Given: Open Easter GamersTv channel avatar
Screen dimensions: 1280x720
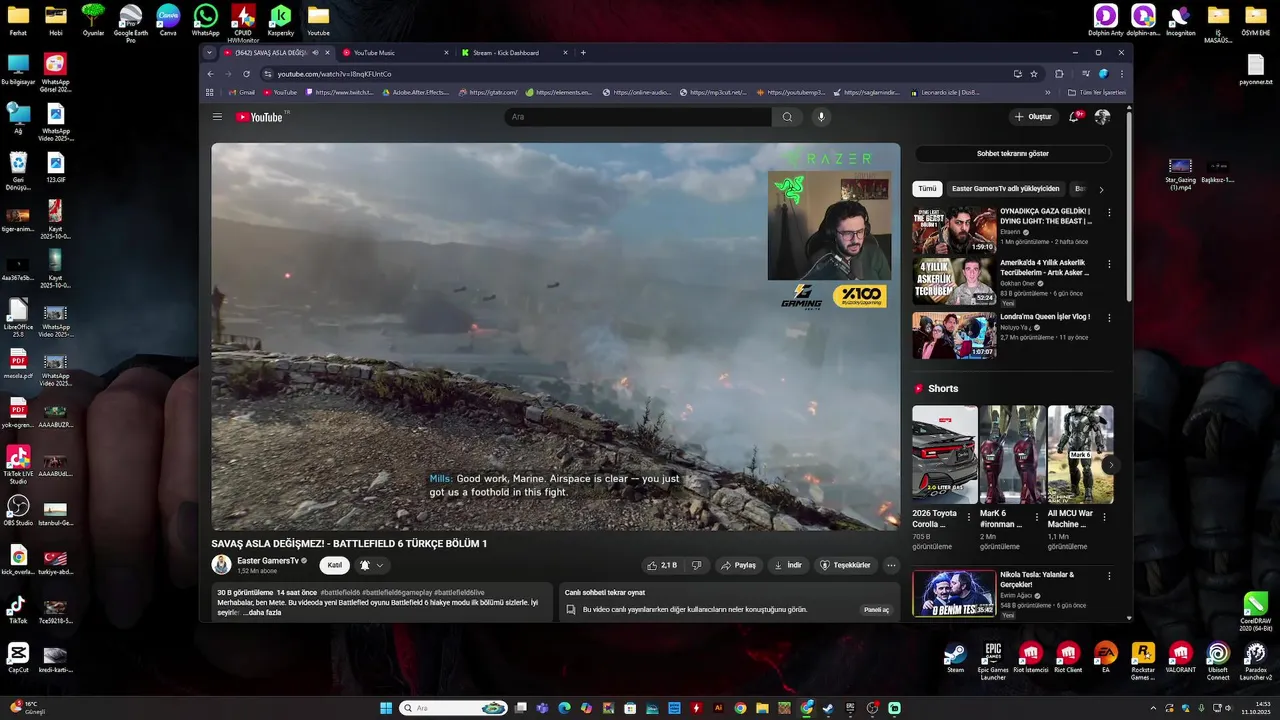Looking at the screenshot, I should (221, 565).
